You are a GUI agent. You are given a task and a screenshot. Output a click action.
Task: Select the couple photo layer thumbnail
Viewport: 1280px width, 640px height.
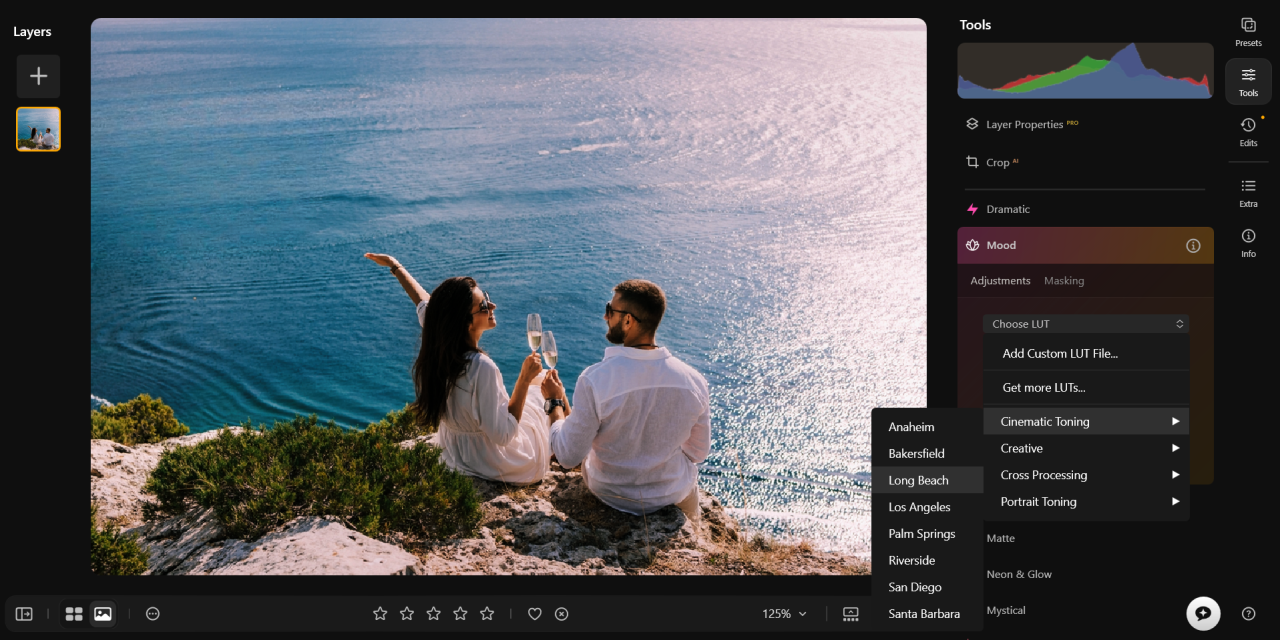click(x=38, y=129)
